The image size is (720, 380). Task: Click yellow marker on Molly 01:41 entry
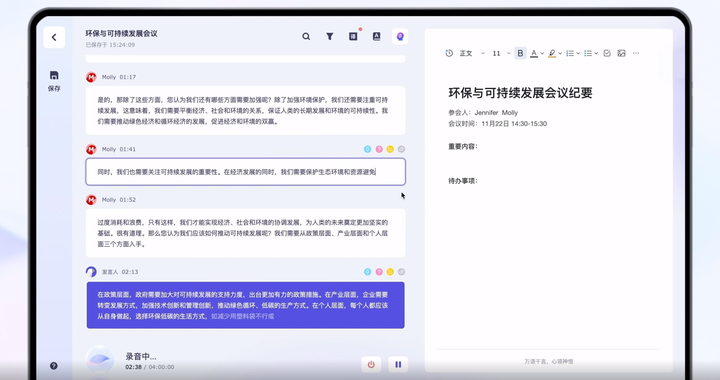[x=390, y=149]
